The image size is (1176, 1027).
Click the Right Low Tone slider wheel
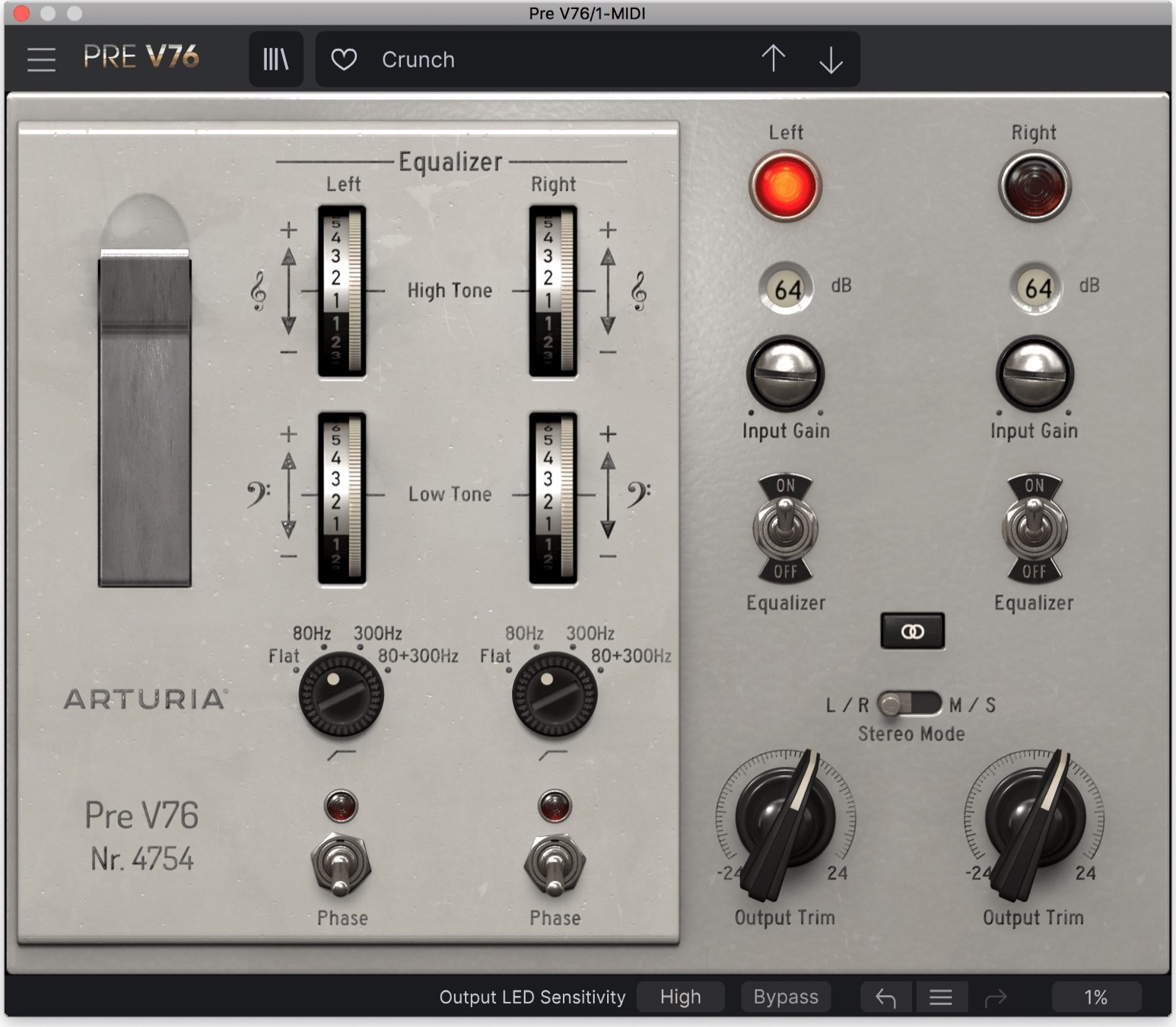tap(553, 499)
